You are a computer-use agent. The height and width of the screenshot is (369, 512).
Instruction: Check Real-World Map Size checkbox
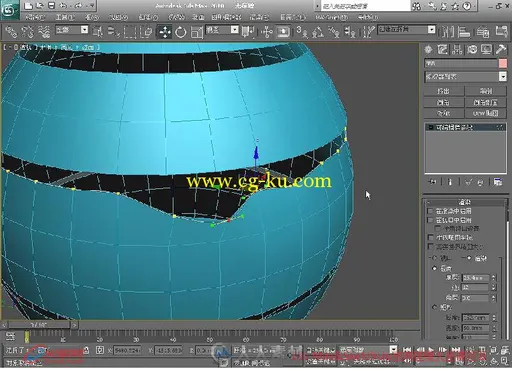pos(430,246)
